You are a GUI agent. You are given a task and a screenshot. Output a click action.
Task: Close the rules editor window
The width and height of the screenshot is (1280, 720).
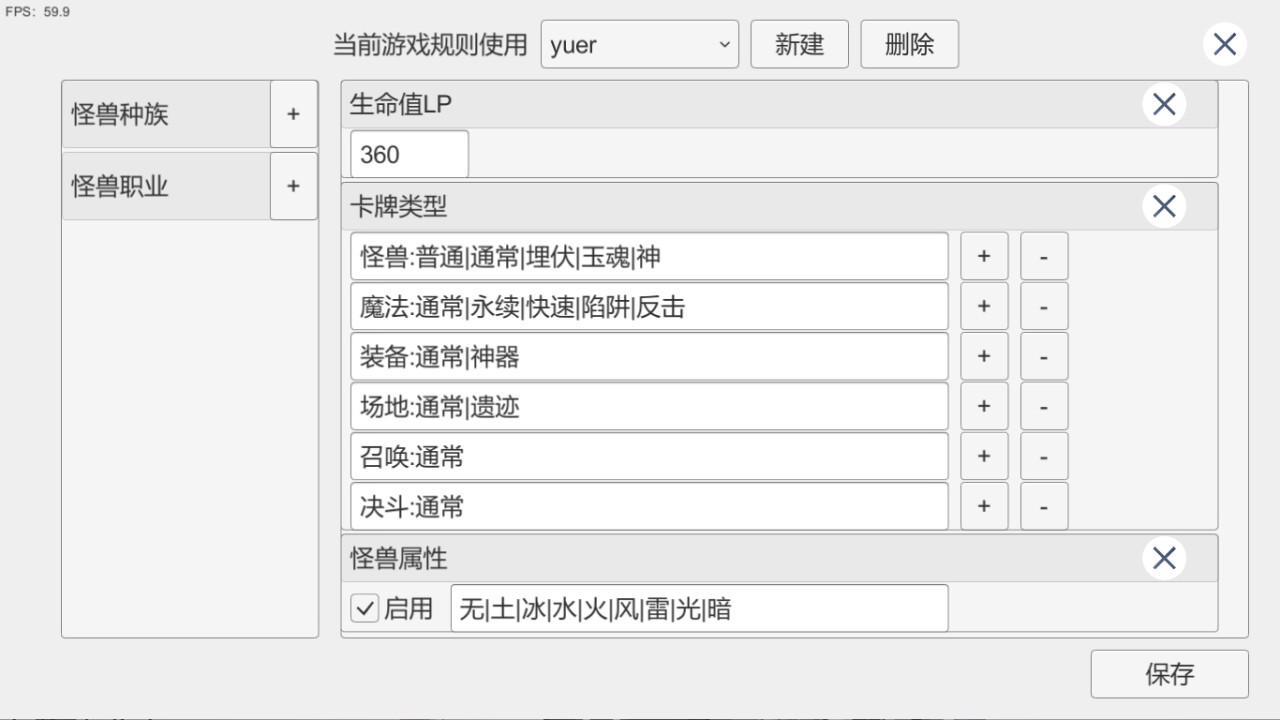coord(1224,43)
